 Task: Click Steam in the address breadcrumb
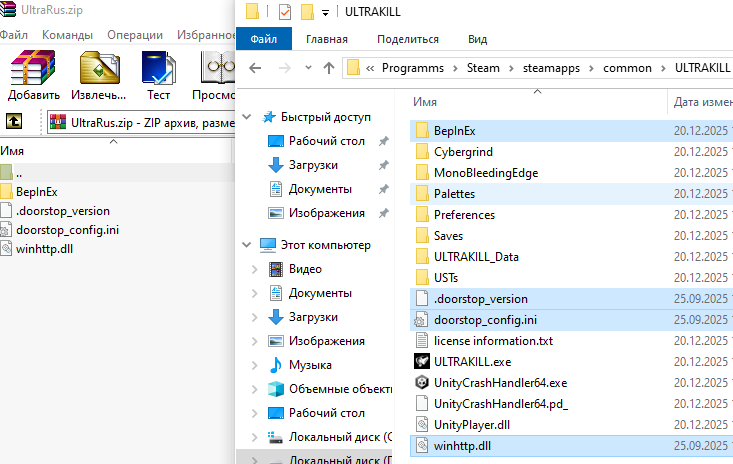483,68
